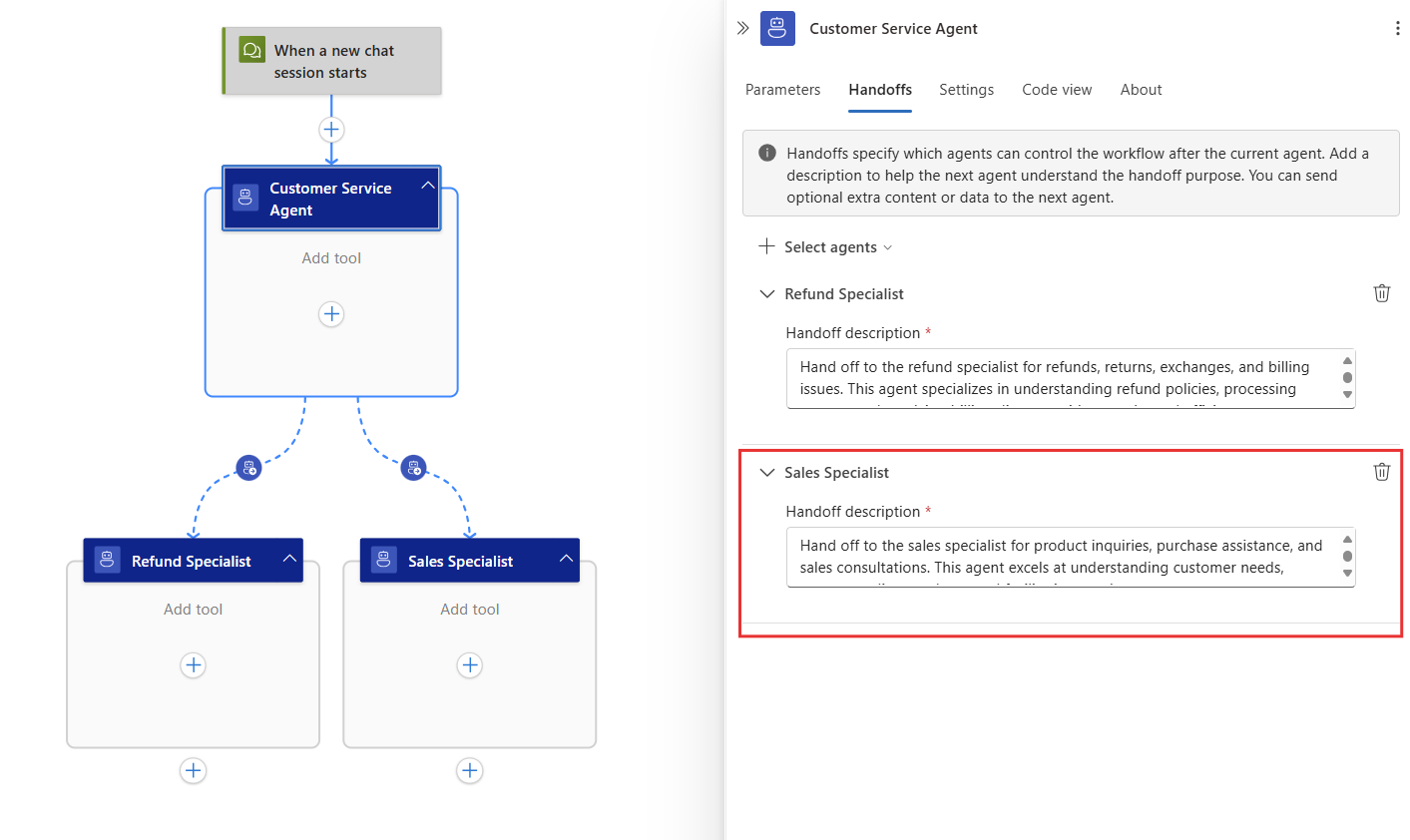1410x840 pixels.
Task: Click inside the Sales Specialist handoff description field
Action: tap(1058, 557)
